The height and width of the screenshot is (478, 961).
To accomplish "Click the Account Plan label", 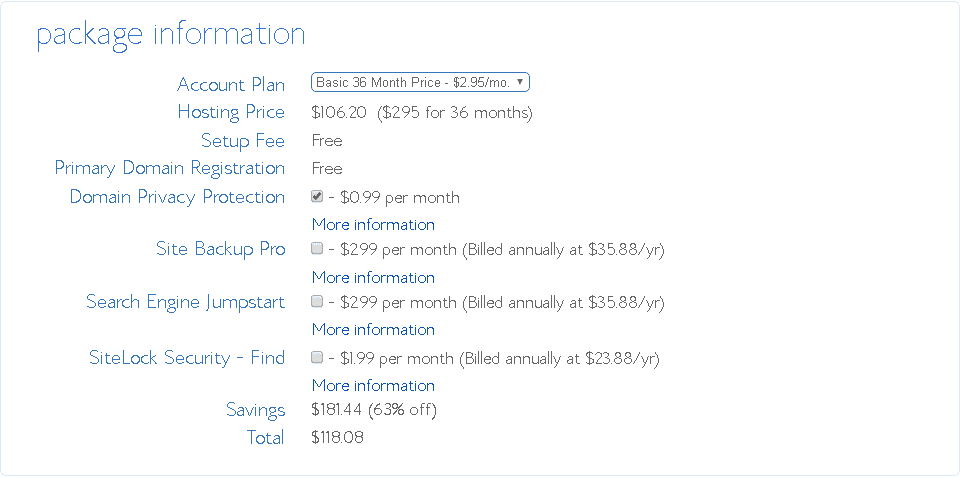I will (231, 85).
